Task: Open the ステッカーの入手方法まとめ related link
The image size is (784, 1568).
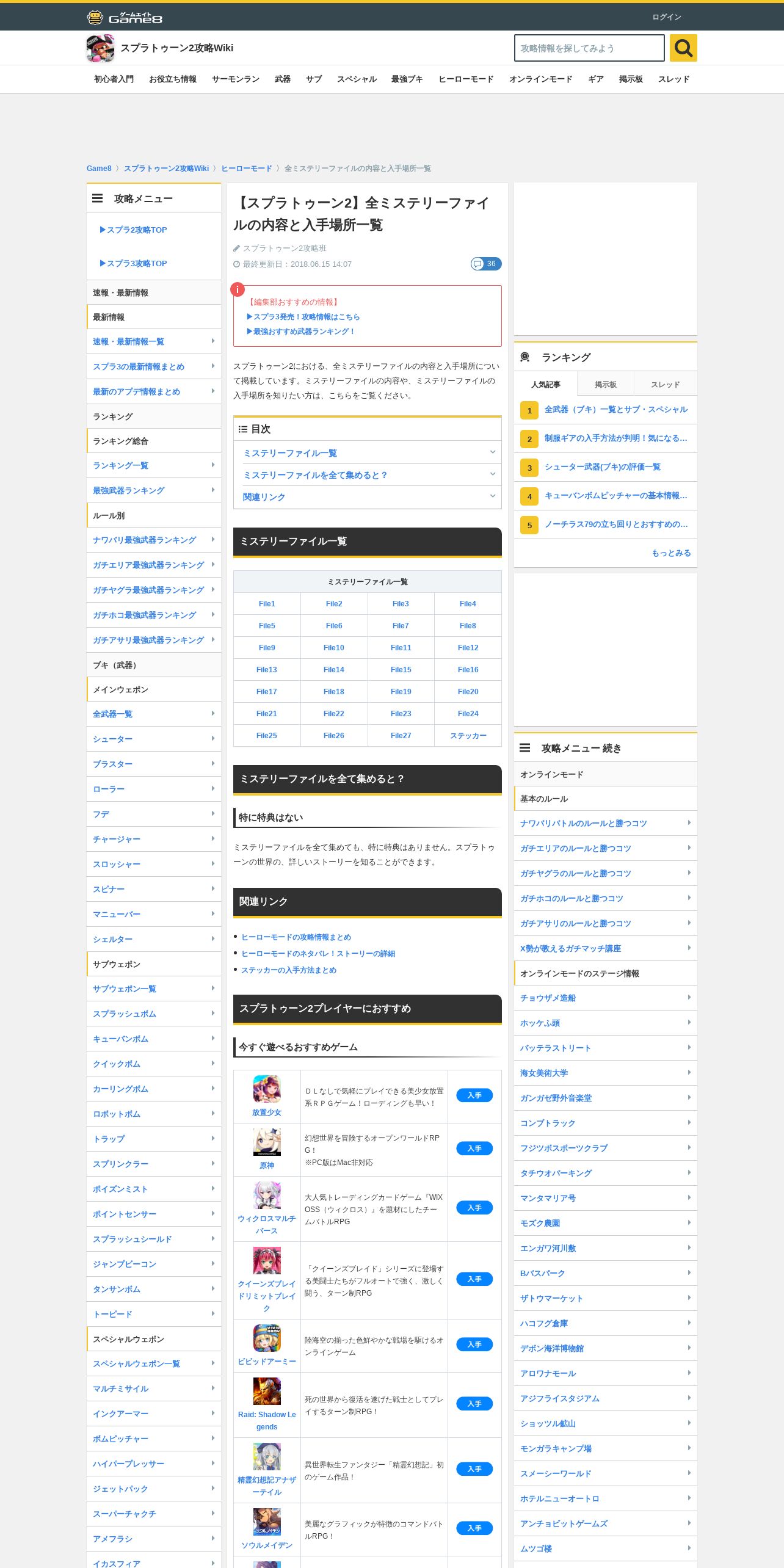Action: tap(289, 970)
